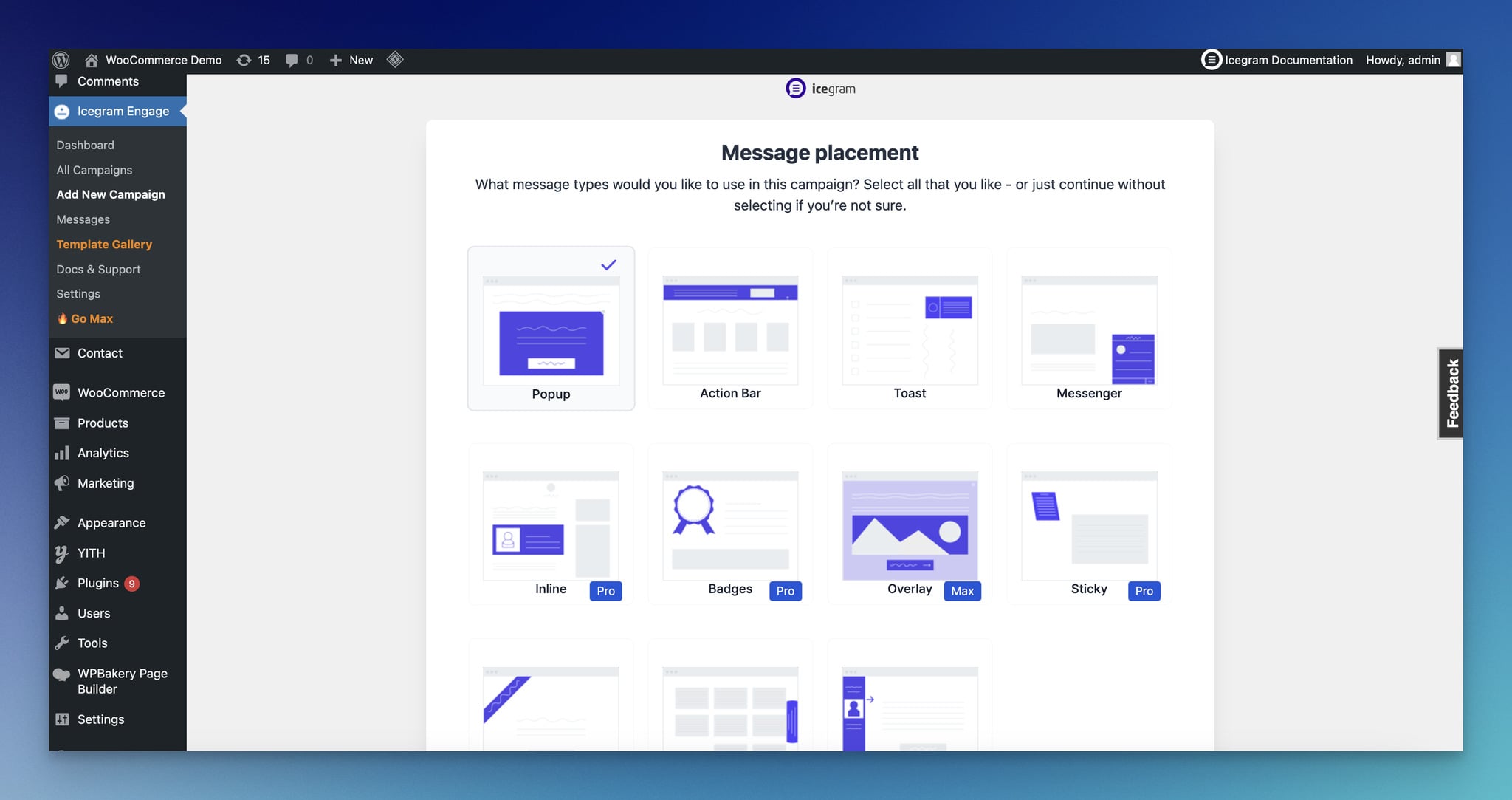This screenshot has height=800, width=1512.
Task: Click the Plugins update count badge 9
Action: tap(132, 584)
